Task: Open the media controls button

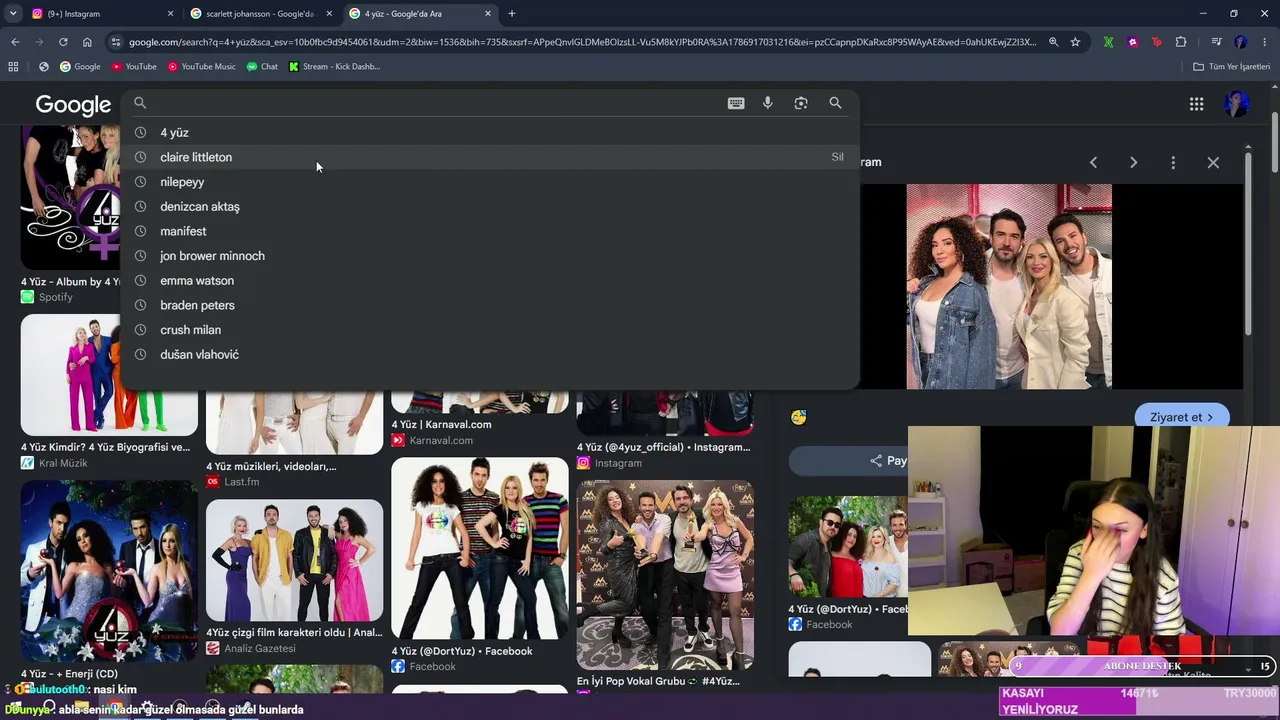Action: tap(1216, 42)
